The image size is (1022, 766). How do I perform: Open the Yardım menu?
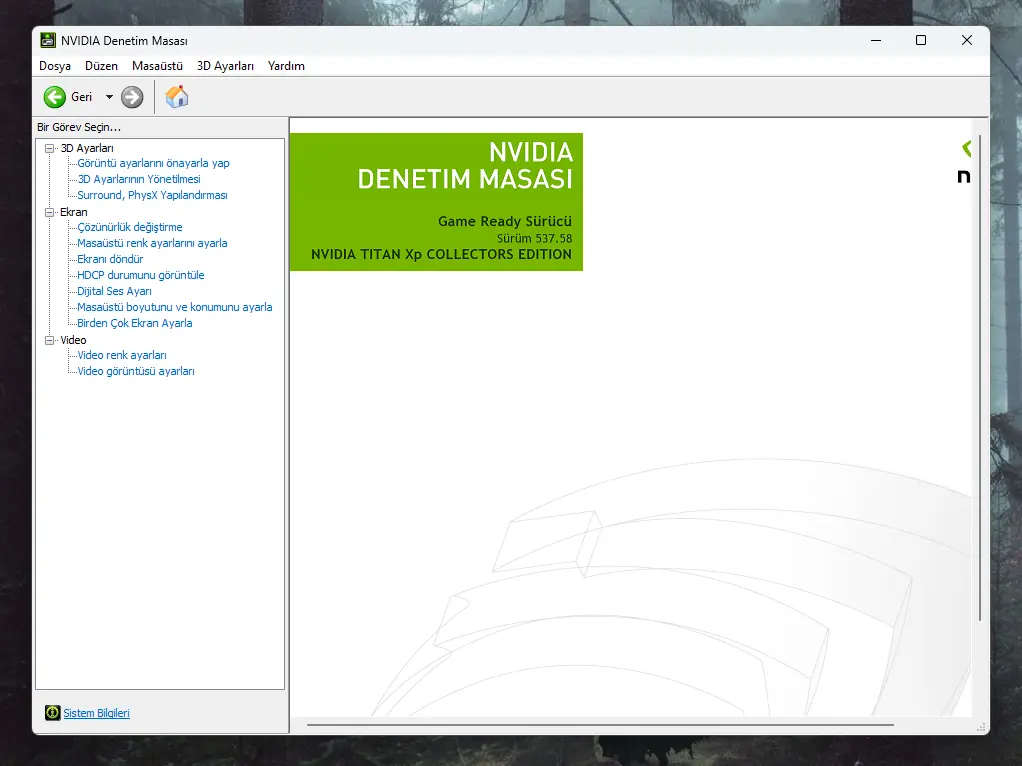(x=286, y=66)
